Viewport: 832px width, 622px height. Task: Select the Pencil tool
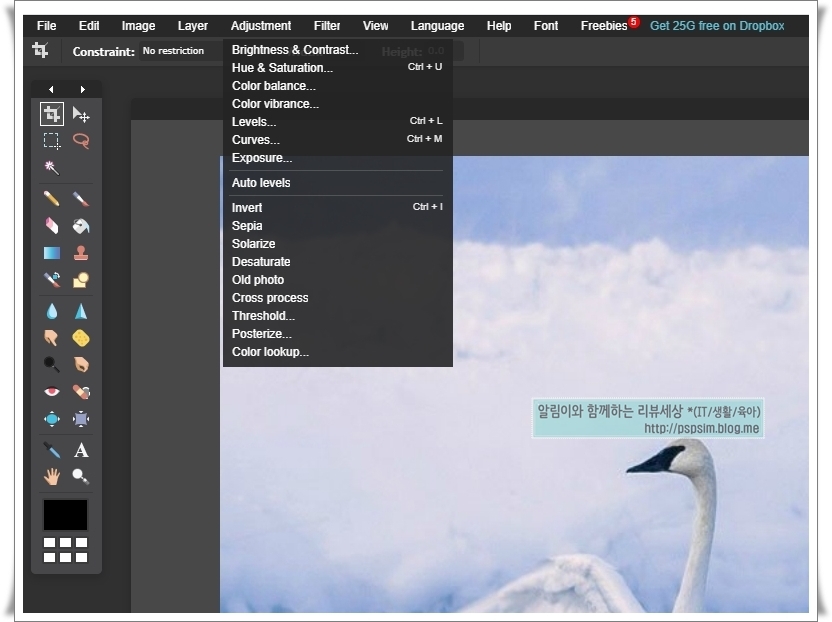click(52, 199)
